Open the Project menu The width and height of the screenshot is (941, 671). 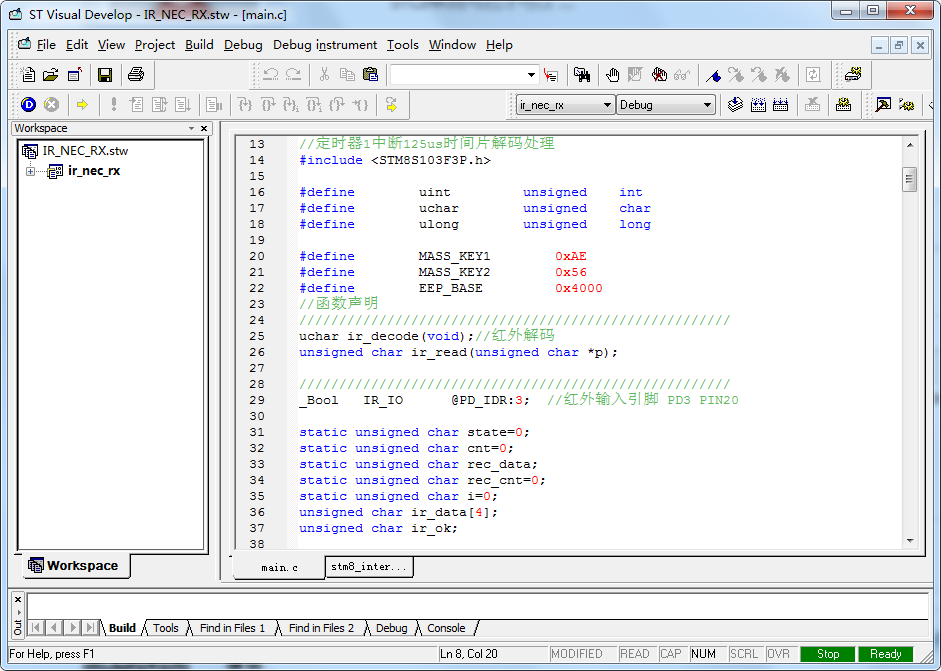[155, 45]
